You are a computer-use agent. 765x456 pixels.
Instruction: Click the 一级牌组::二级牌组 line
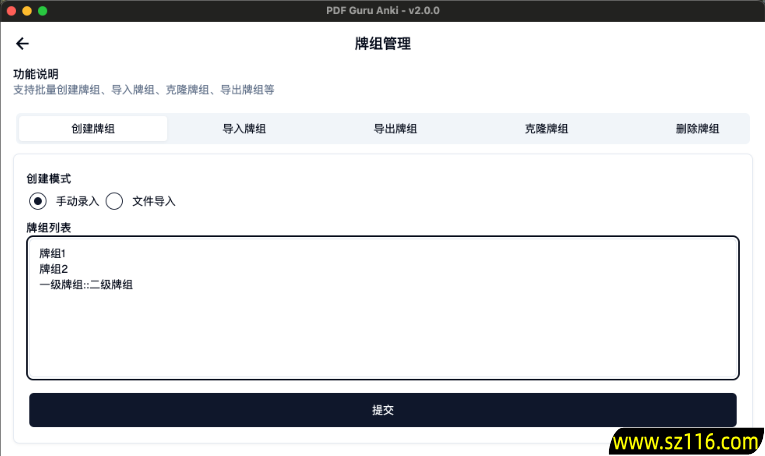coord(86,285)
